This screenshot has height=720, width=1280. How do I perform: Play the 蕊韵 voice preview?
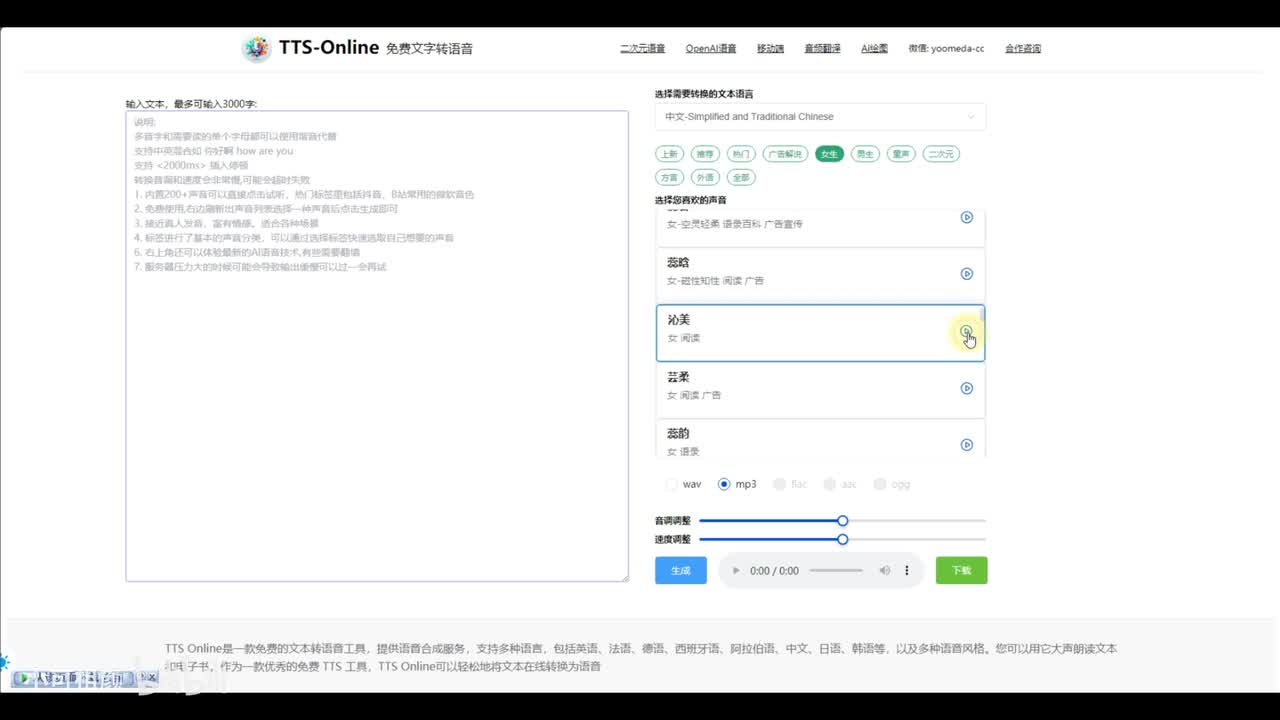click(x=966, y=445)
